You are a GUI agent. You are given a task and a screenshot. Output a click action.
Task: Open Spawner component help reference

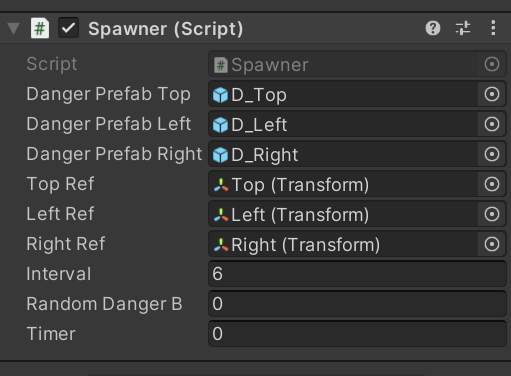[x=433, y=28]
